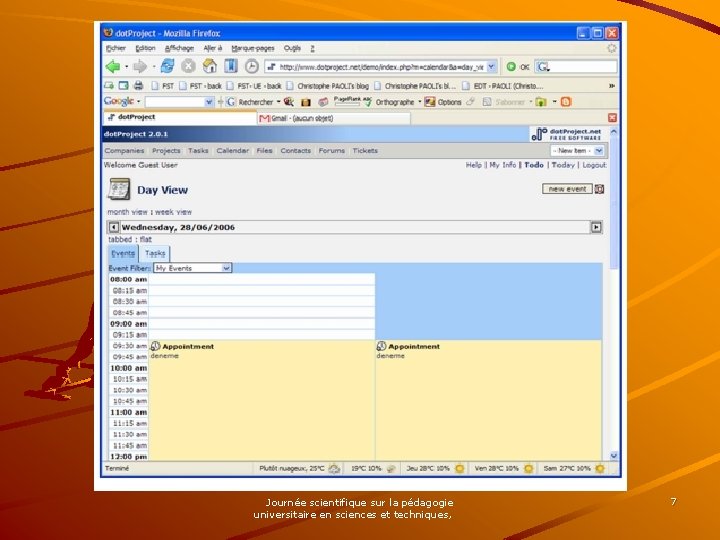This screenshot has width=720, height=540.
Task: Click the page vertical scrollbar down arrow
Action: pos(614,456)
